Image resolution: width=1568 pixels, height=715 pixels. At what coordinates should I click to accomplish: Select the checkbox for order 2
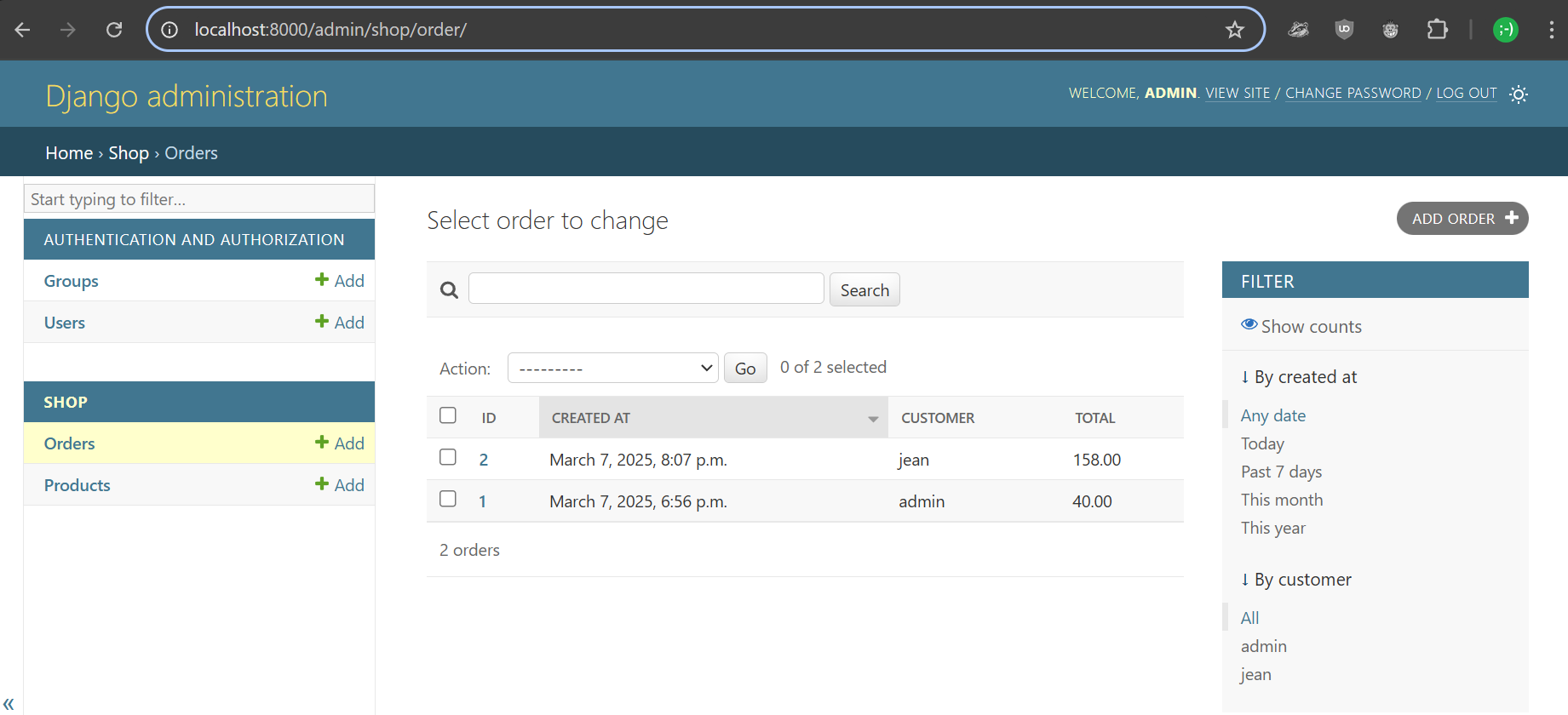[448, 457]
